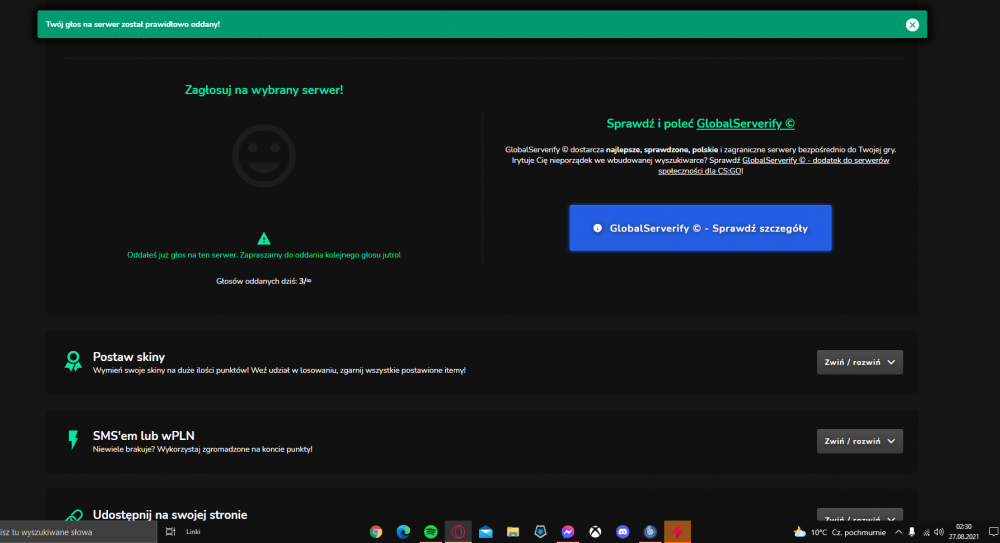The width and height of the screenshot is (1000, 543).
Task: Click the weather widget showing 10°C
Action: pos(839,532)
